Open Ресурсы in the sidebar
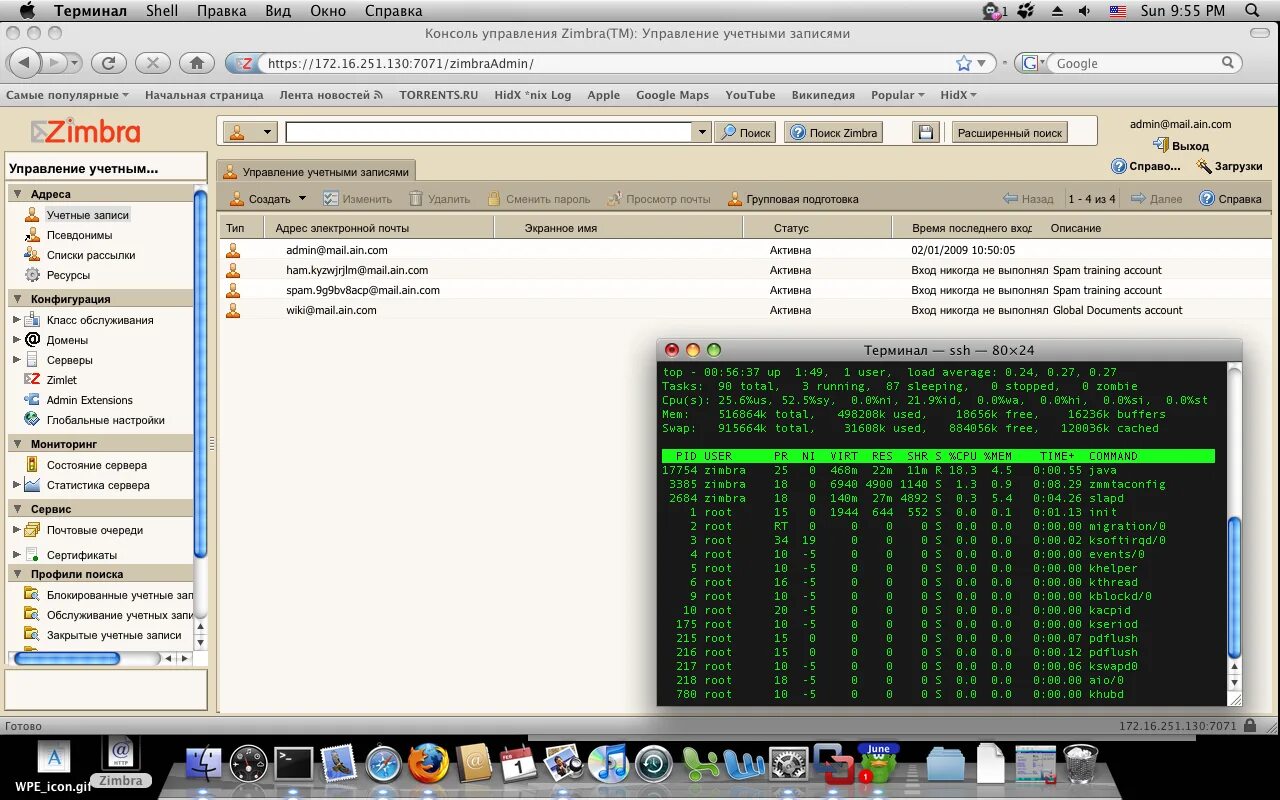This screenshot has height=800, width=1280. click(68, 275)
